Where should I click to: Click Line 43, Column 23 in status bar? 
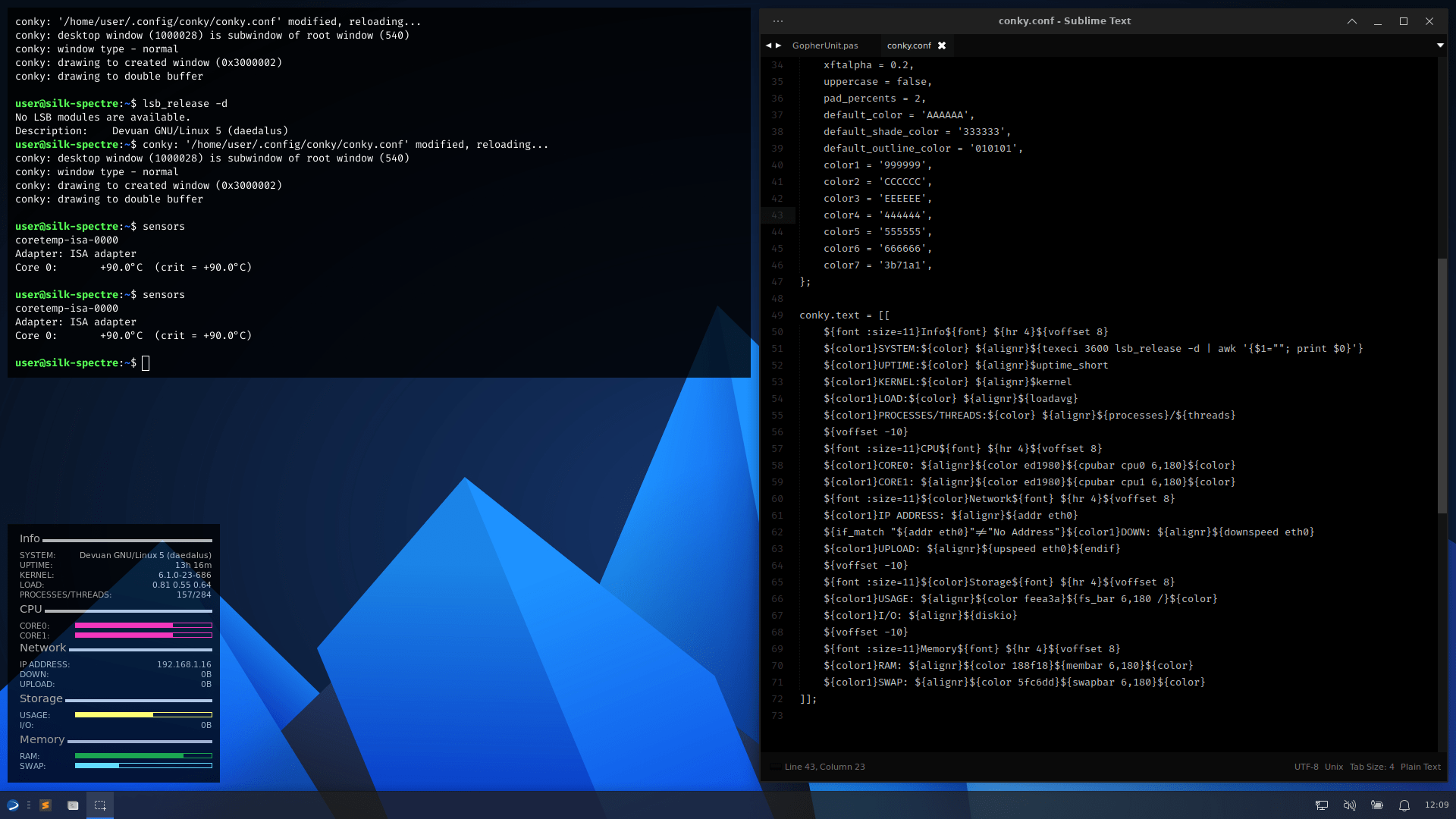pos(825,767)
